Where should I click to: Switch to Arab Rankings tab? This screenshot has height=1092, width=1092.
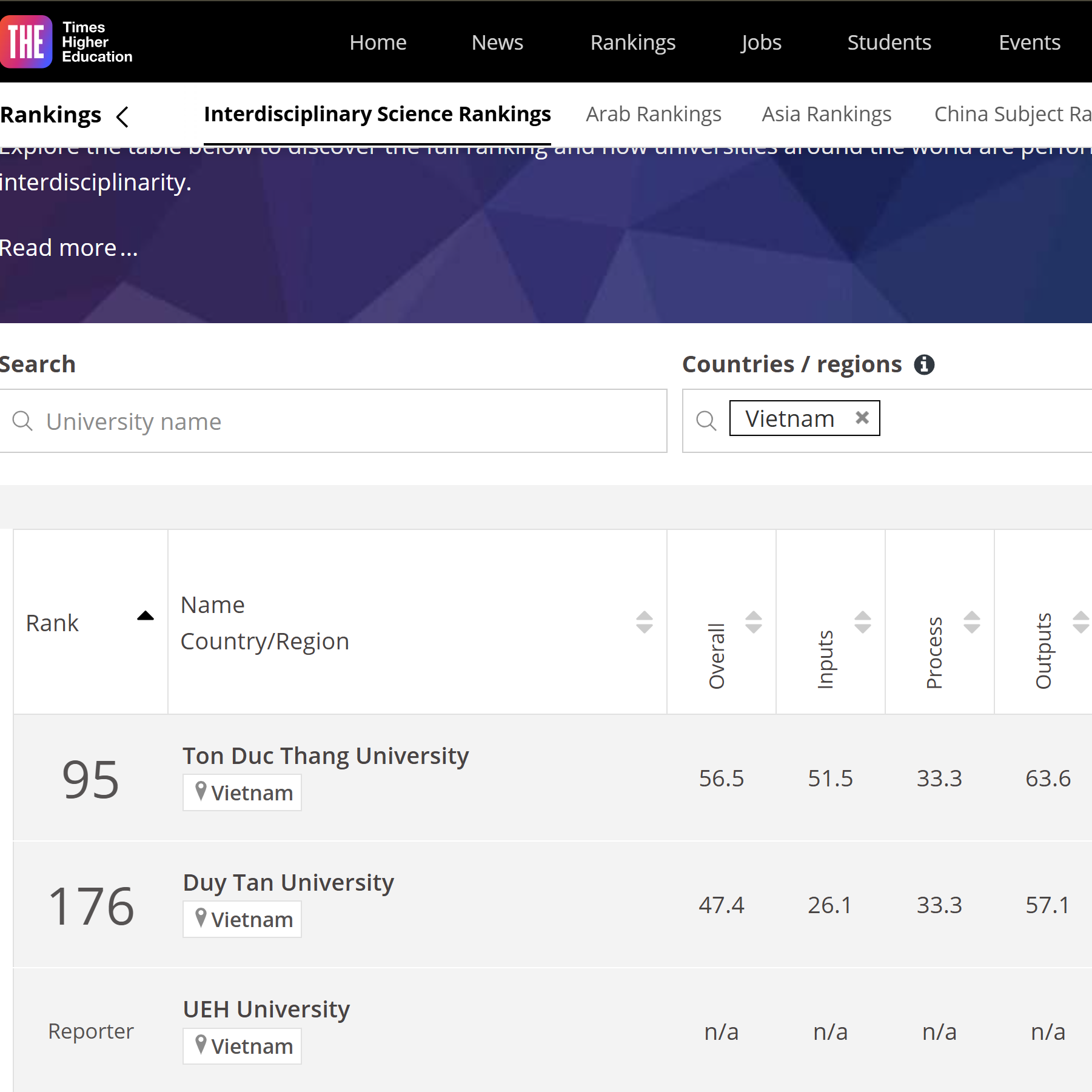[653, 114]
